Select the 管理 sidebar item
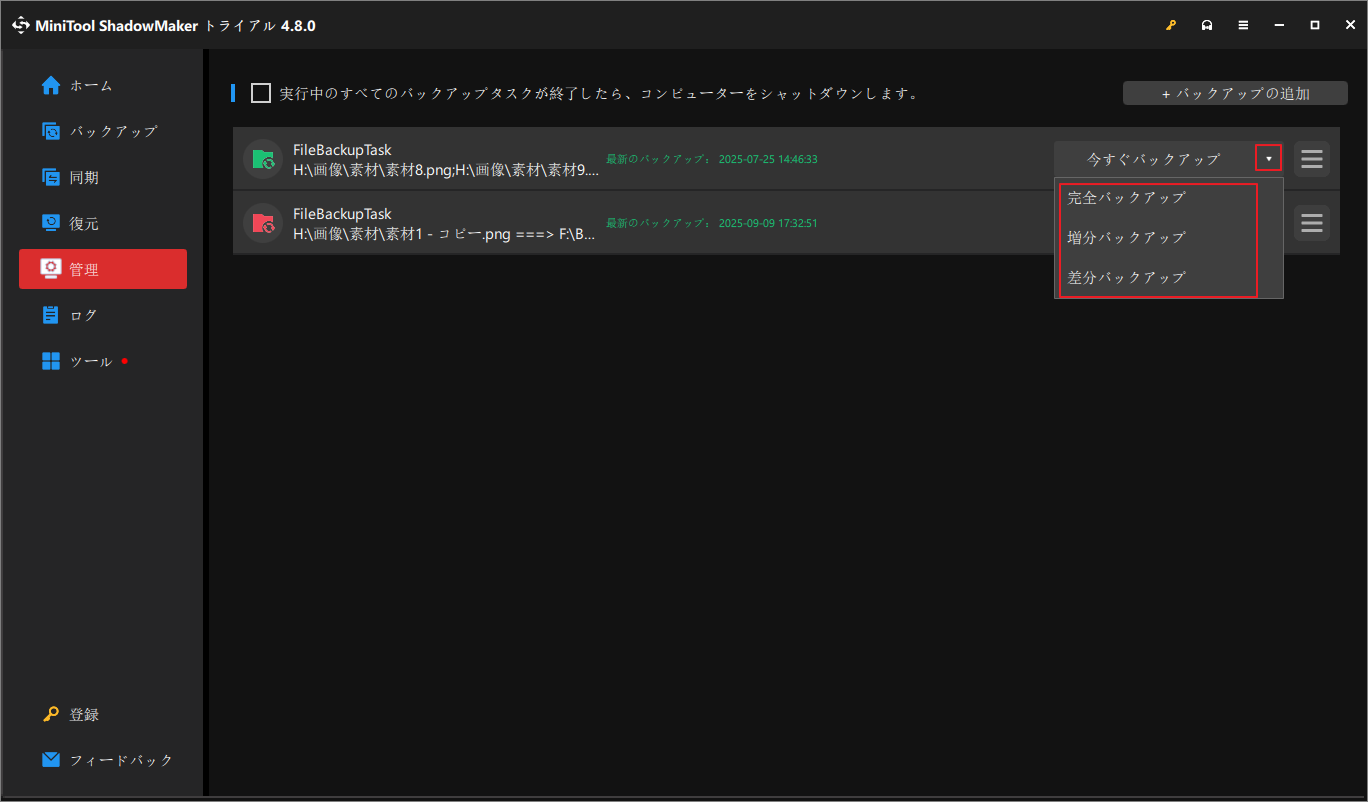This screenshot has height=802, width=1368. click(x=103, y=269)
